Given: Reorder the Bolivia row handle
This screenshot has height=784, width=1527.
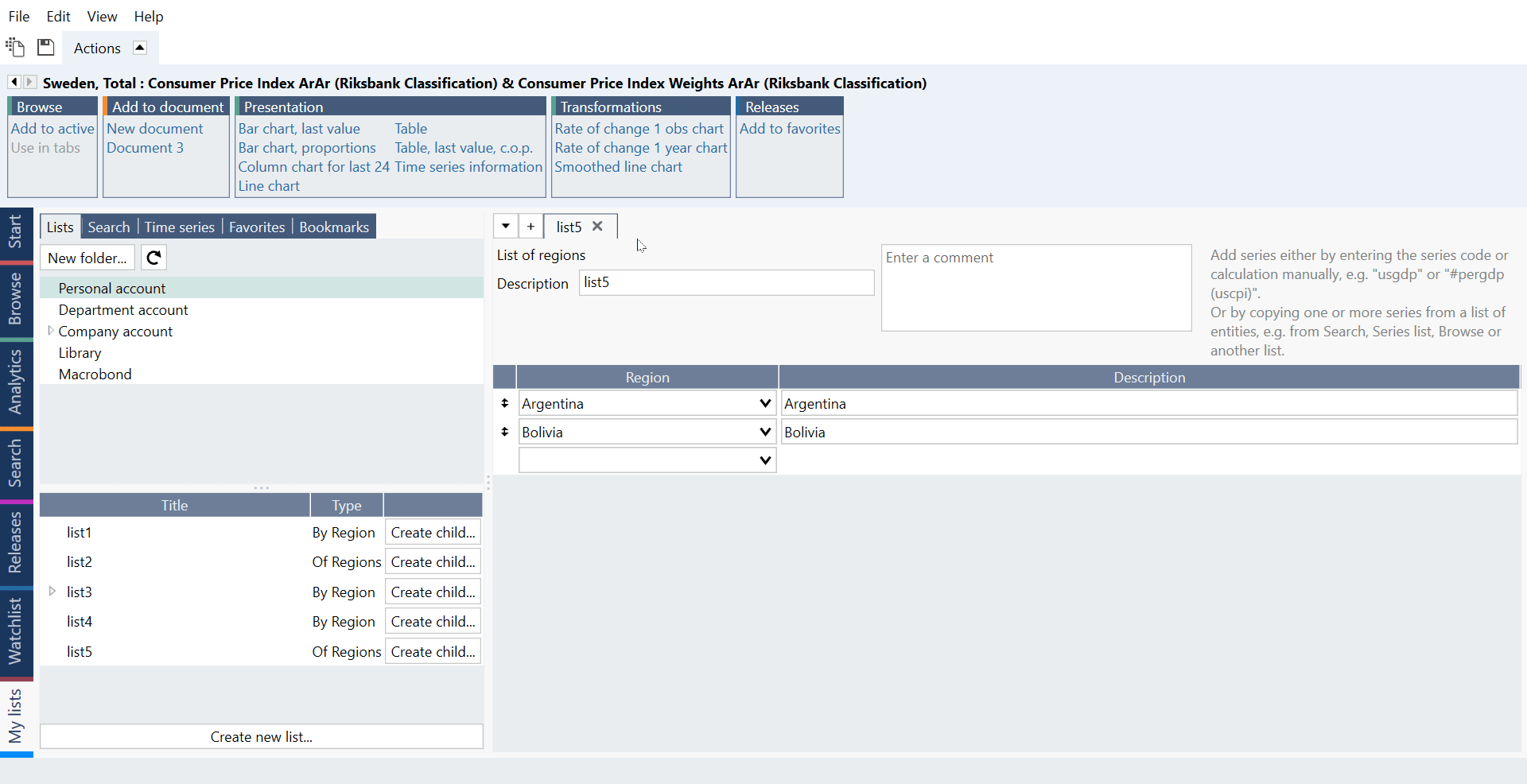Looking at the screenshot, I should coord(504,432).
